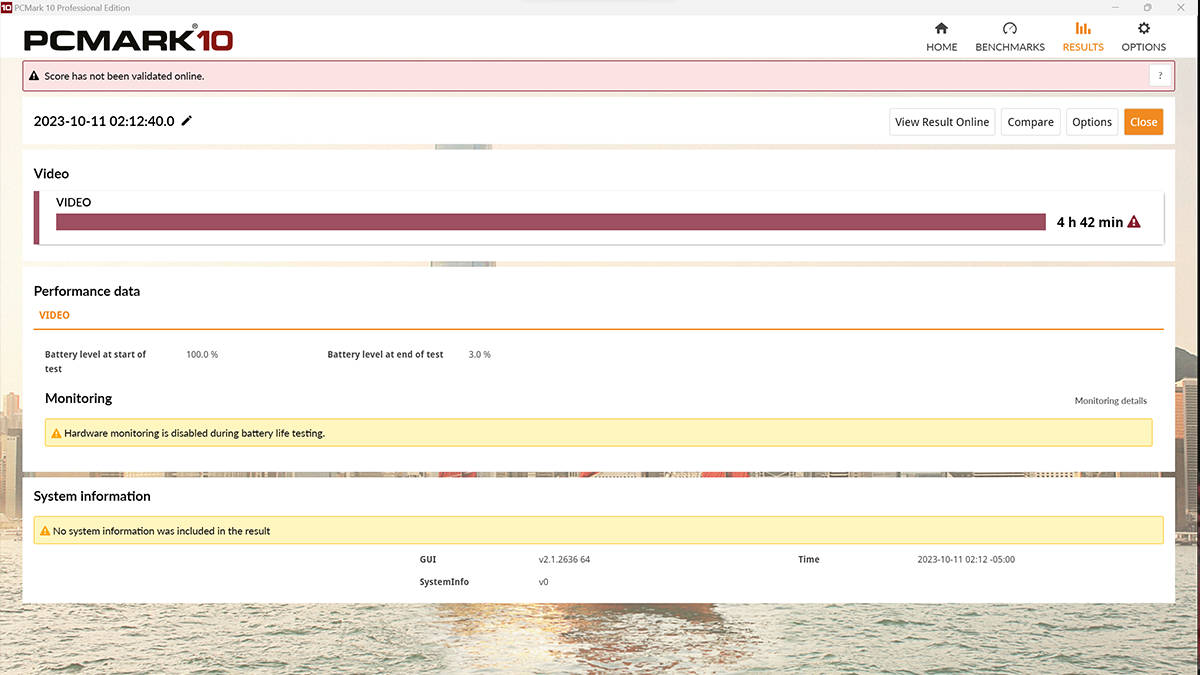Click the system information warning icon
The height and width of the screenshot is (675, 1200).
pyautogui.click(x=44, y=531)
